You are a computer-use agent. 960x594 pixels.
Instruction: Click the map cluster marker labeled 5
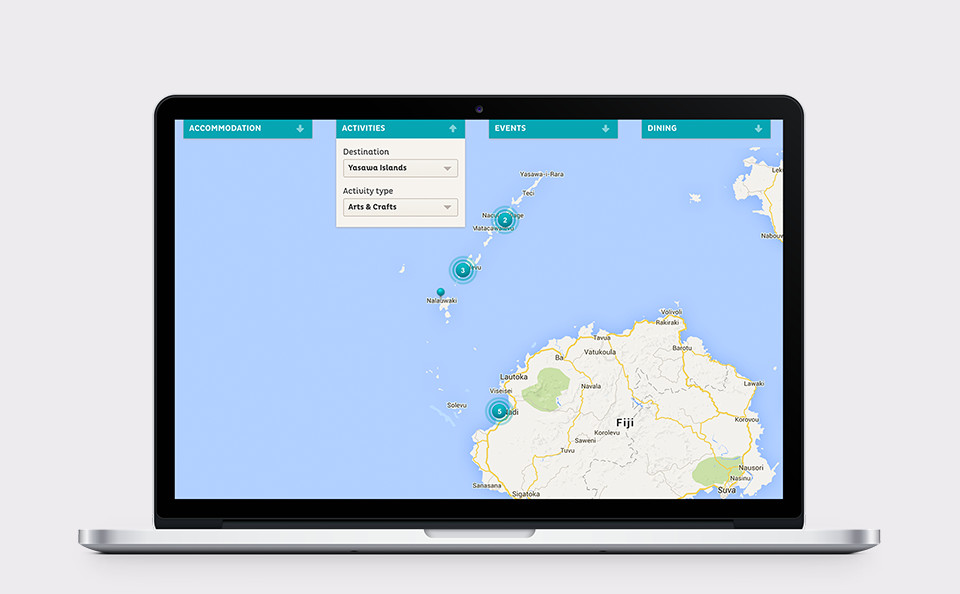[500, 412]
